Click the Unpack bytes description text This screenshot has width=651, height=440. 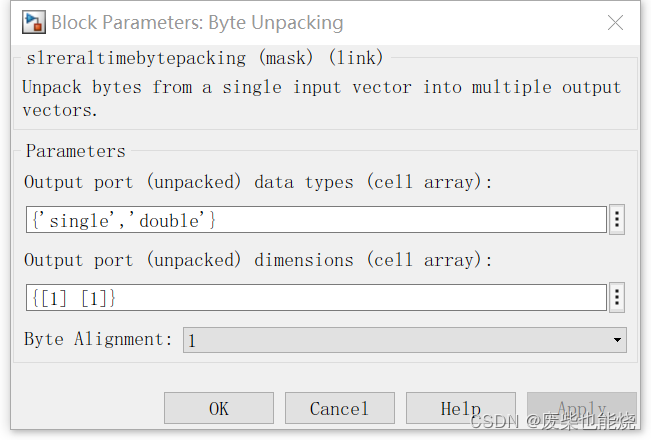pyautogui.click(x=321, y=98)
